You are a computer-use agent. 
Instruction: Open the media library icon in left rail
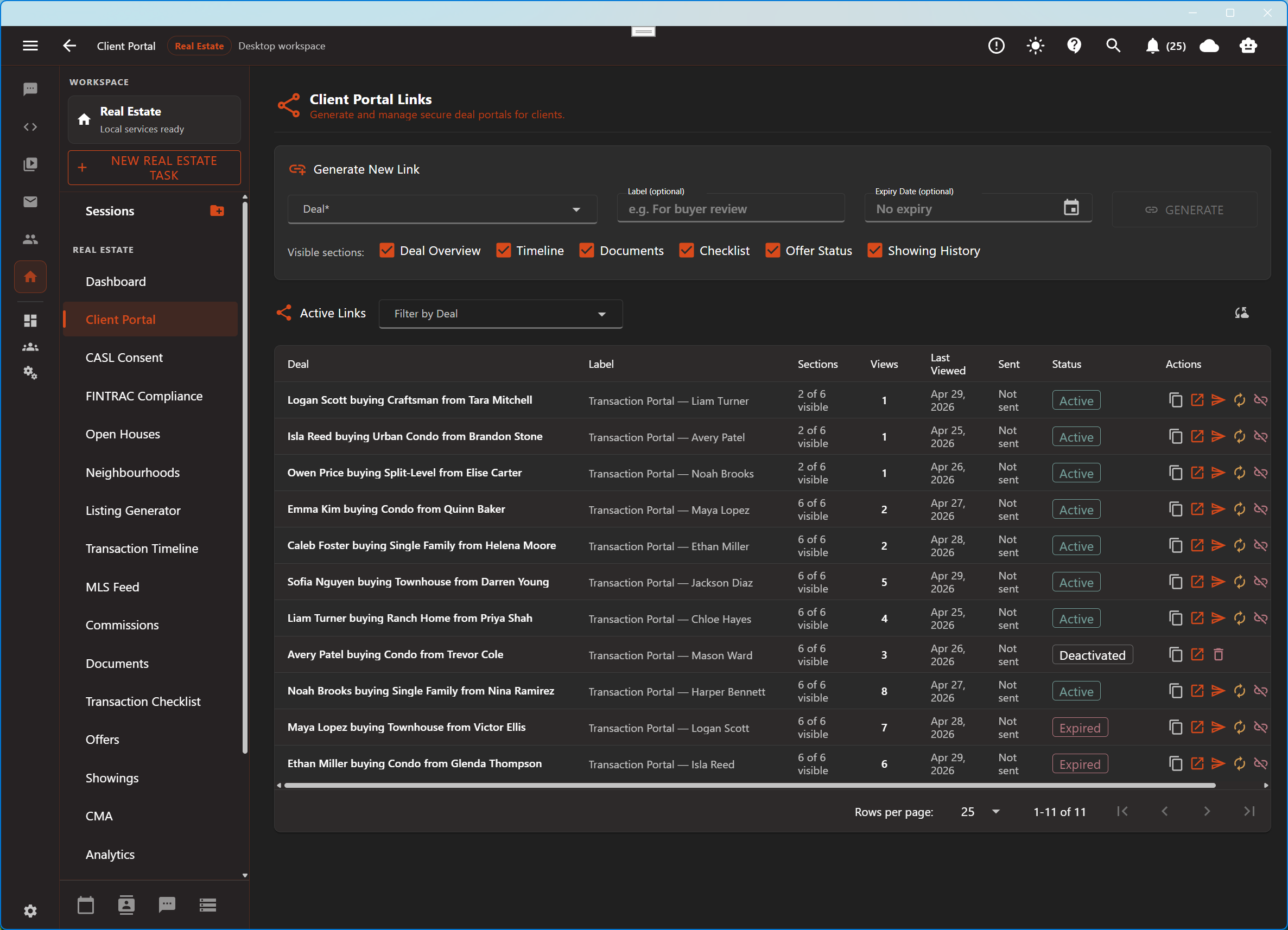30,164
